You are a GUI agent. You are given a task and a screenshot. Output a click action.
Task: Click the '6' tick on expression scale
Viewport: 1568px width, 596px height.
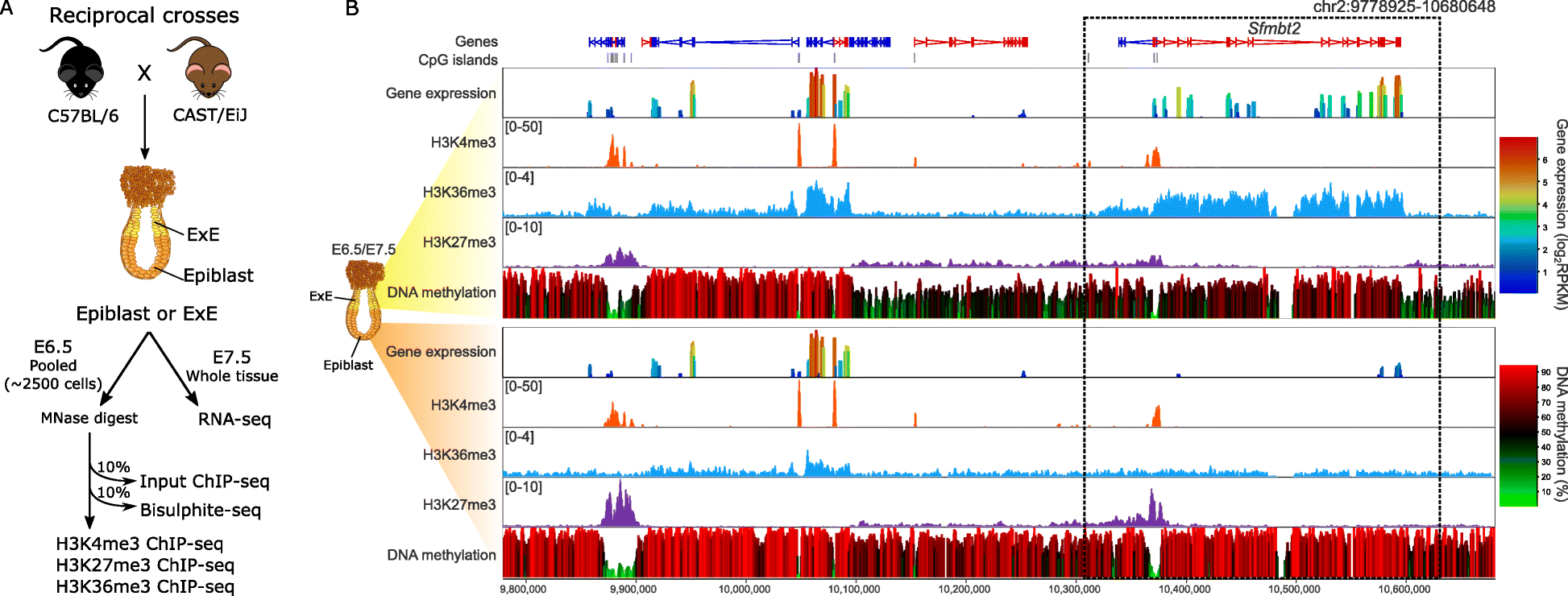tap(1545, 159)
